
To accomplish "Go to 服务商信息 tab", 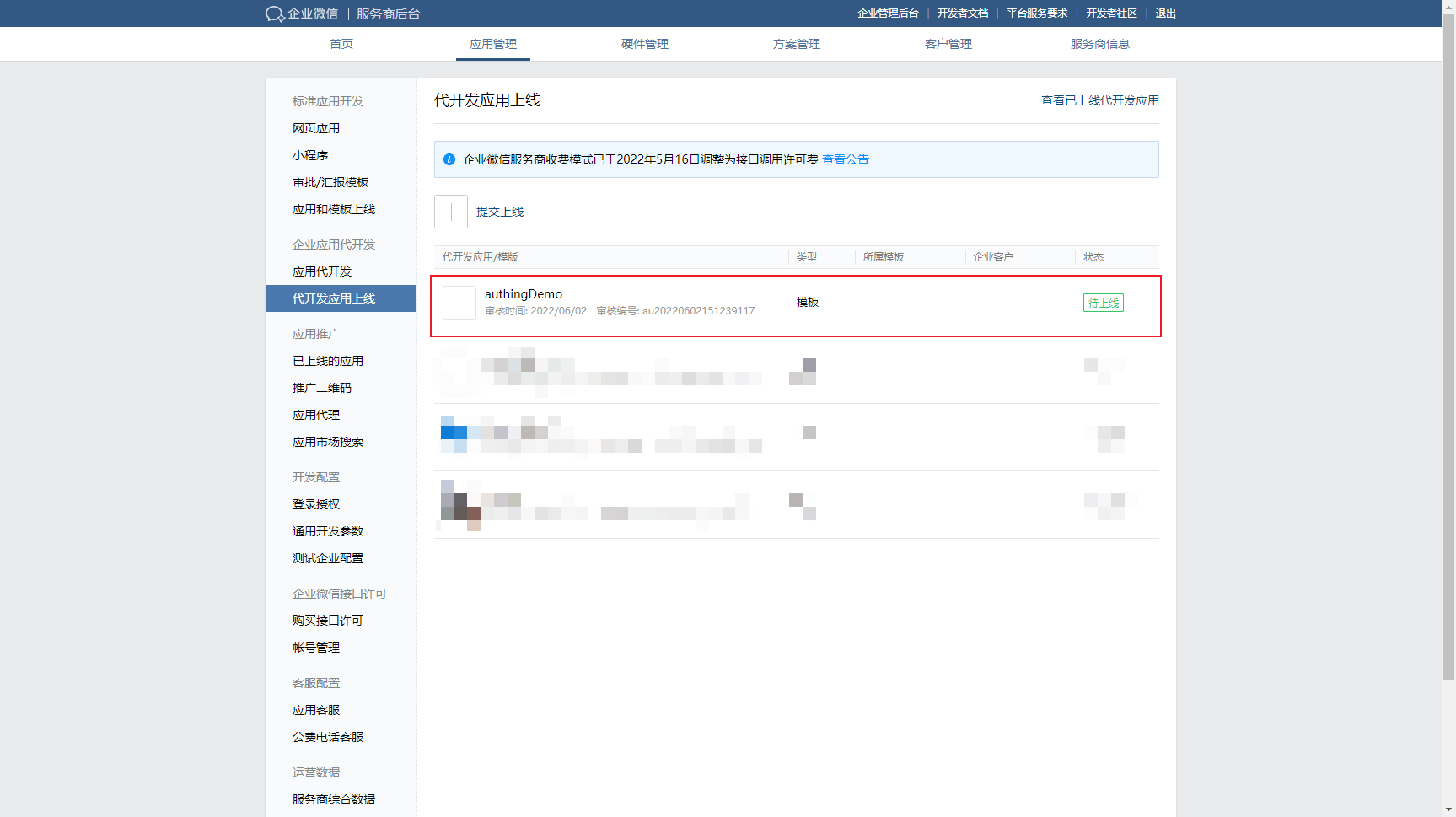I will [1099, 44].
